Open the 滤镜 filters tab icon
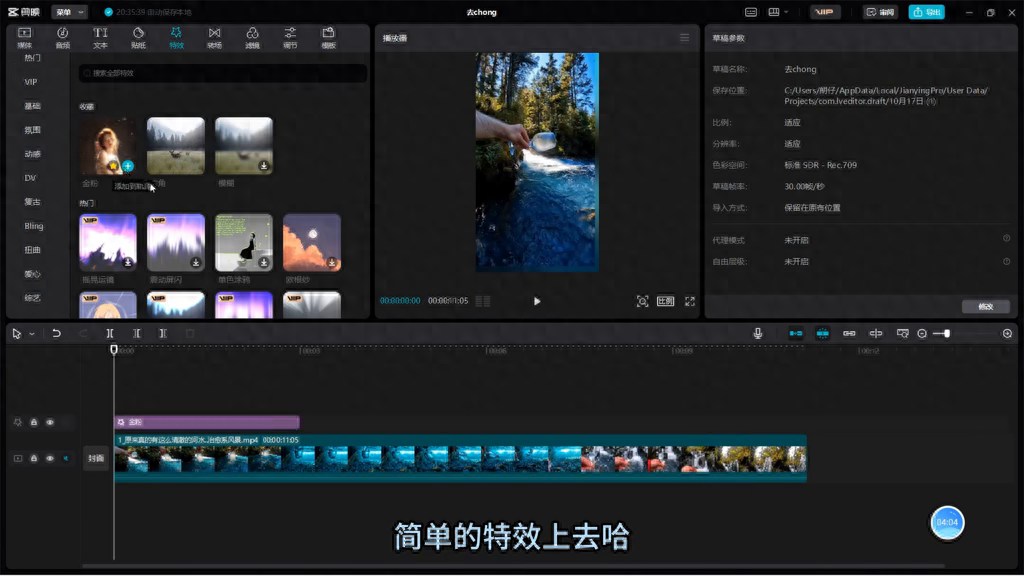This screenshot has height=576, width=1024. coord(252,33)
